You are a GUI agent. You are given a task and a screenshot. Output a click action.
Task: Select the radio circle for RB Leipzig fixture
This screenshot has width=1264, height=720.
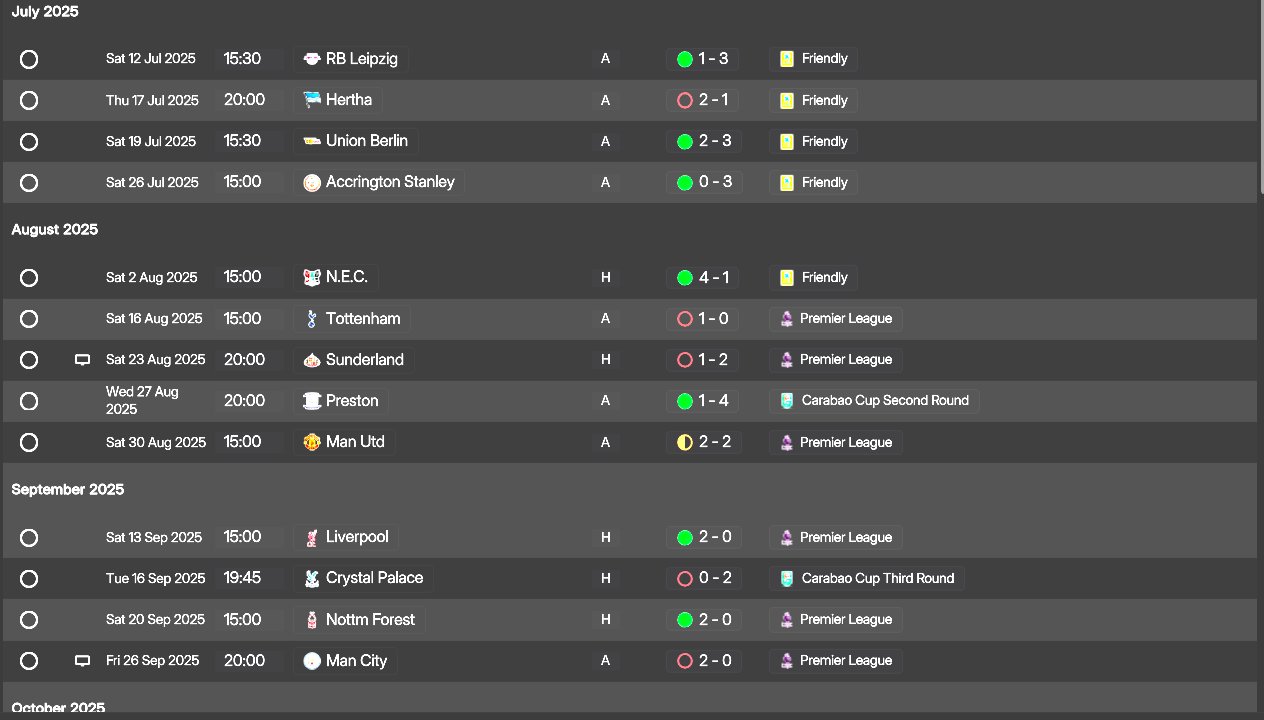coord(29,59)
